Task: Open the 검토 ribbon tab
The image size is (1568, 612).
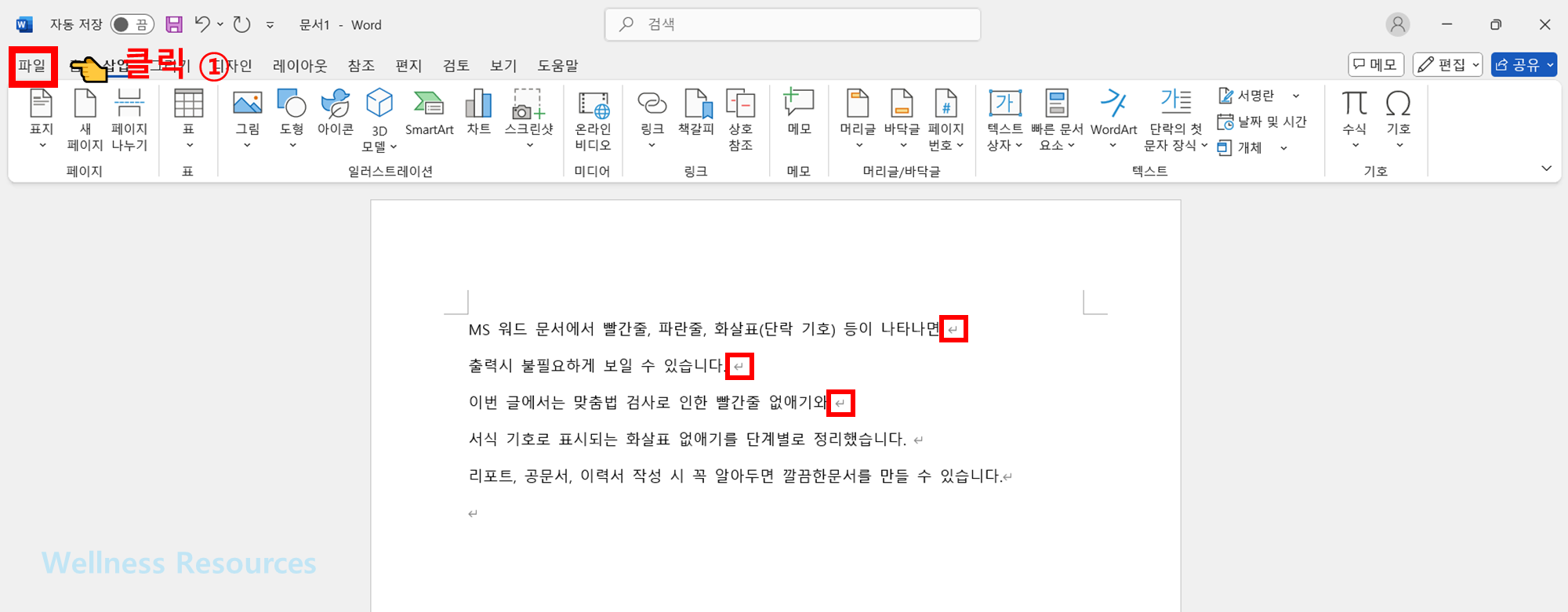Action: tap(456, 66)
